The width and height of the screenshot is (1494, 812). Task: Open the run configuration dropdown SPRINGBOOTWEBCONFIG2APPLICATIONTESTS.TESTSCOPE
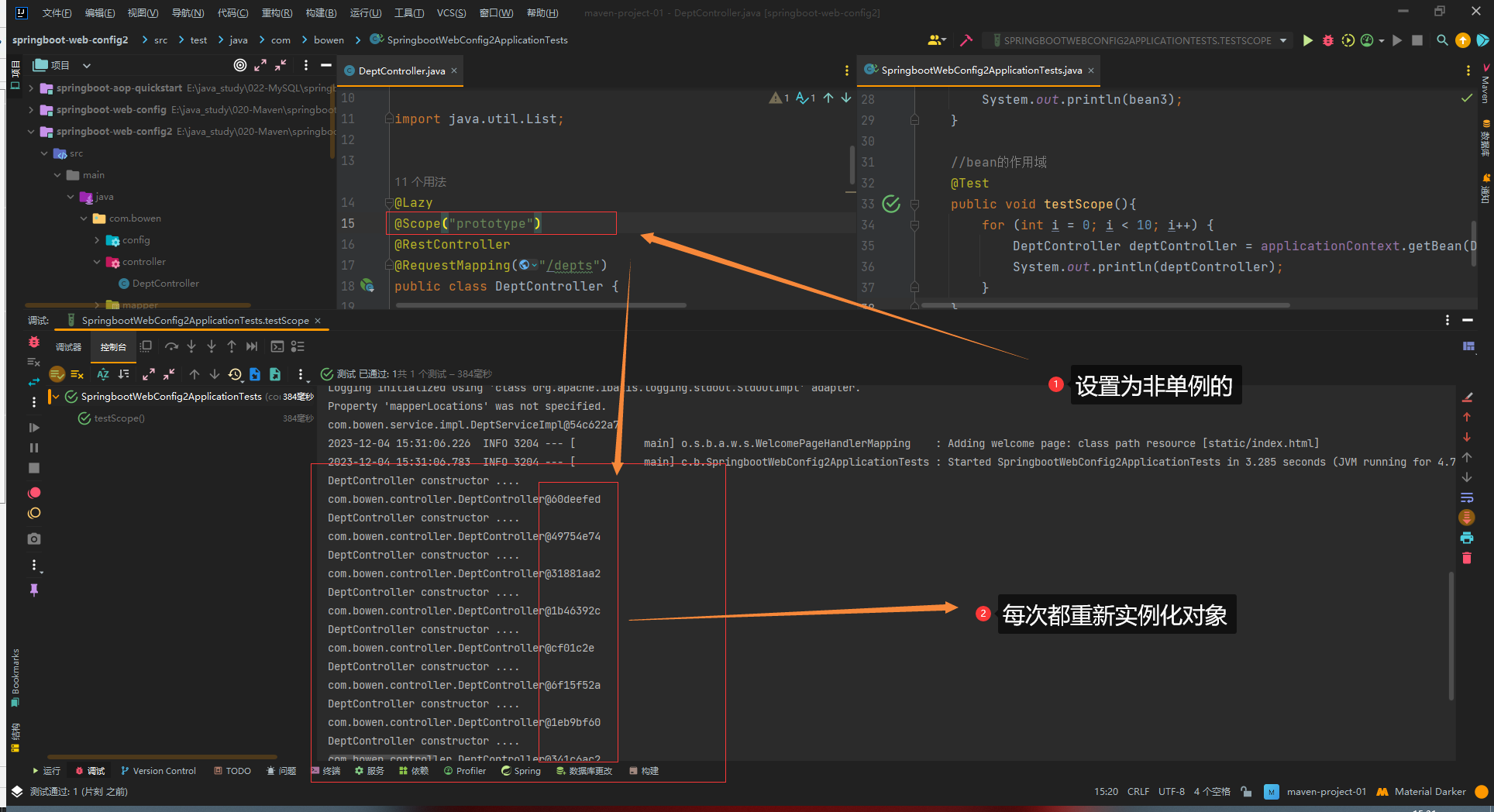pos(1137,40)
